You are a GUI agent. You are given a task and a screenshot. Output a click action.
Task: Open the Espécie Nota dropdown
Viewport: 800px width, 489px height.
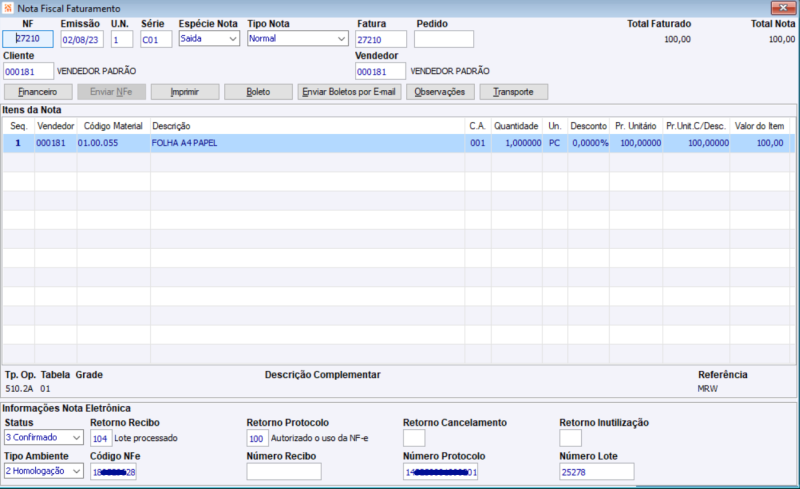(209, 38)
